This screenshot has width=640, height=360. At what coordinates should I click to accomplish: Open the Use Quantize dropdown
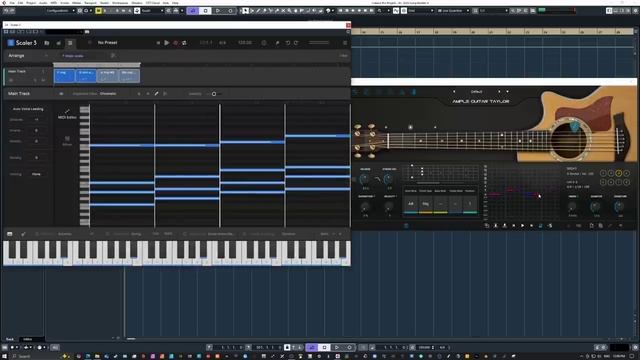(x=453, y=11)
